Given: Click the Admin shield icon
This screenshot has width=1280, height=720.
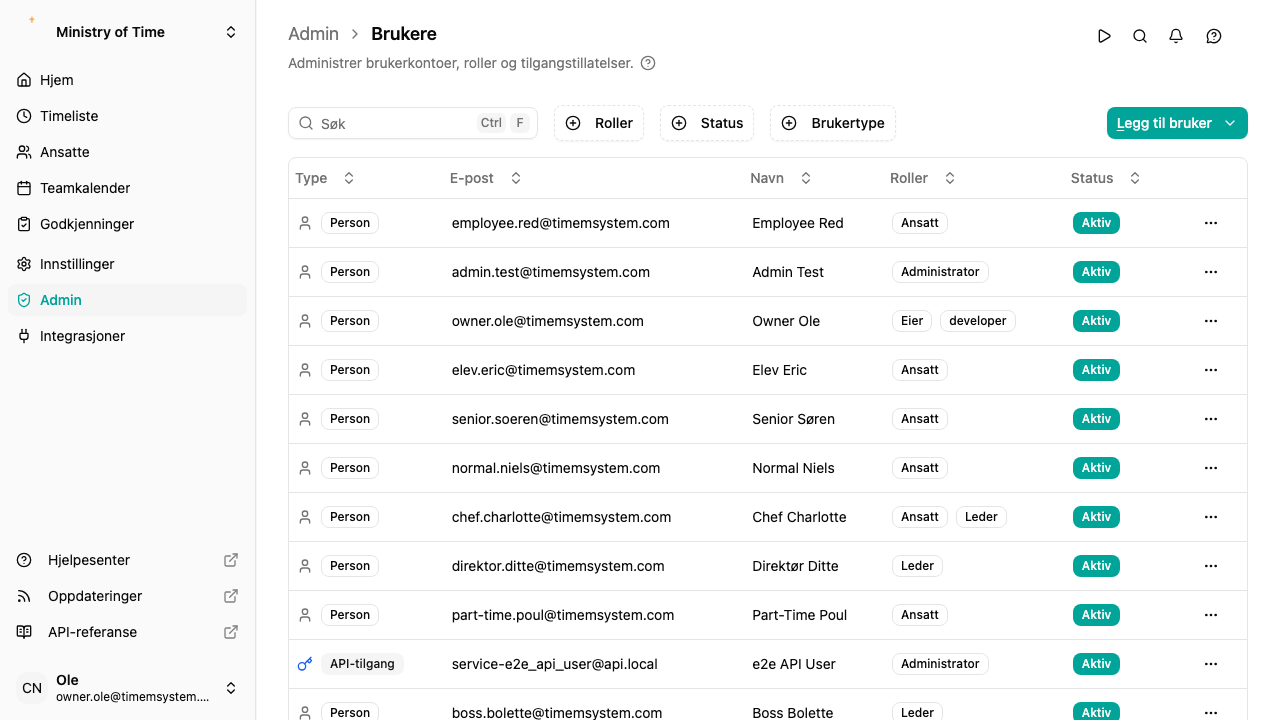Looking at the screenshot, I should point(24,300).
